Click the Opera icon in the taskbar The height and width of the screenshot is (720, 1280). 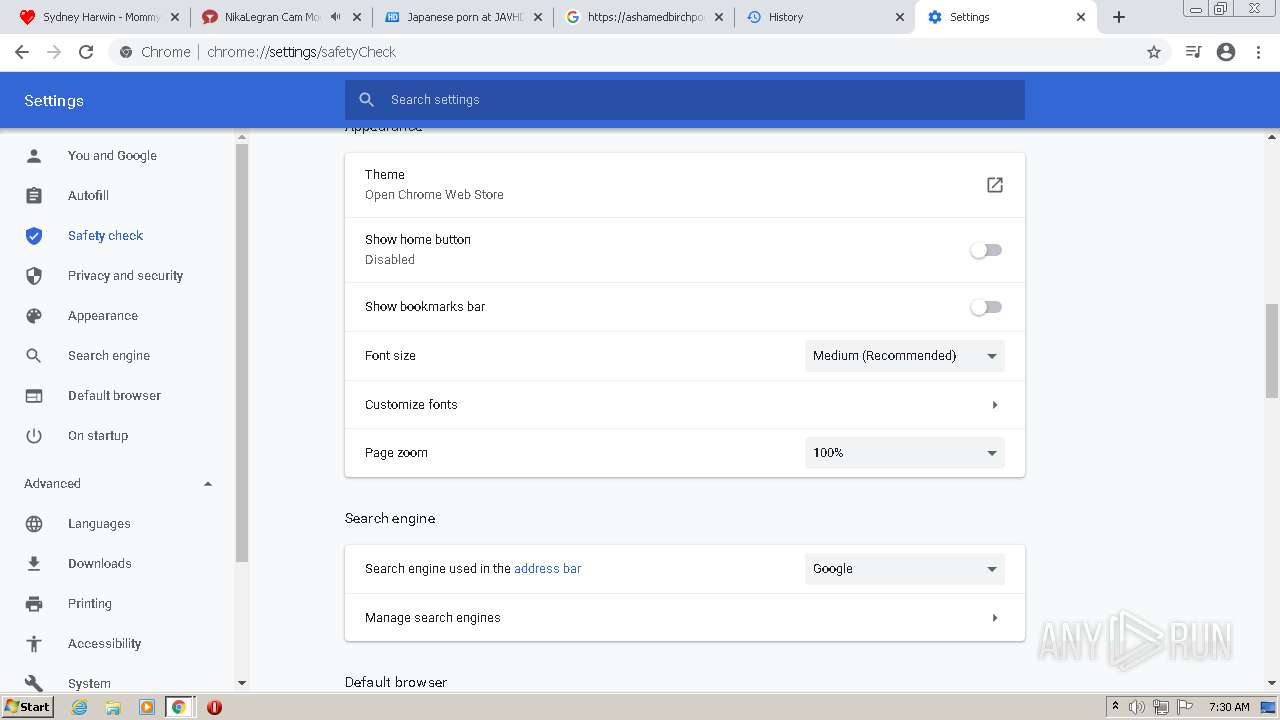(214, 707)
